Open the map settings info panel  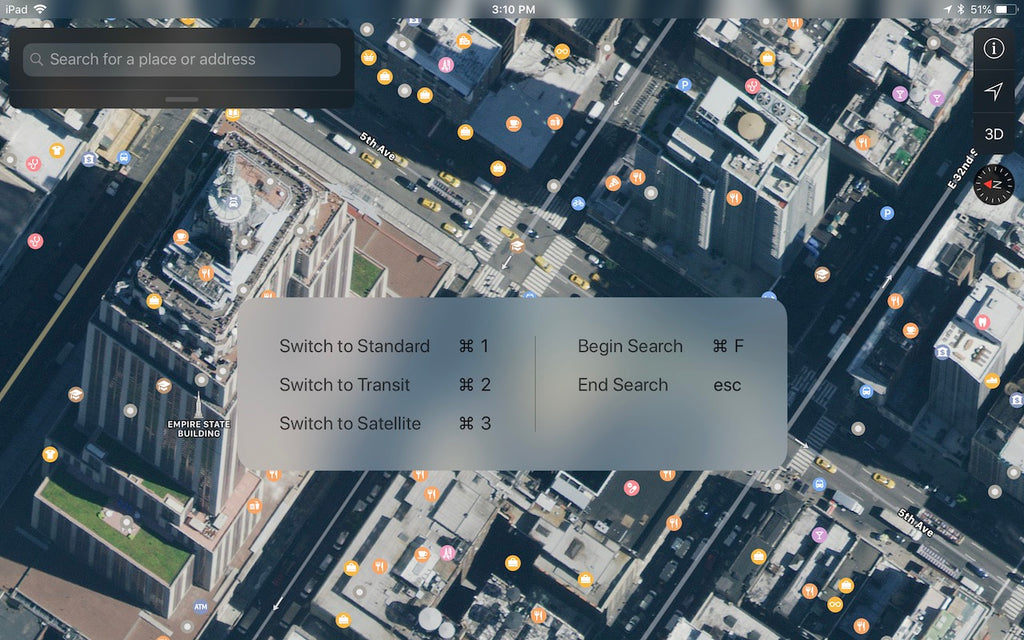pyautogui.click(x=993, y=49)
